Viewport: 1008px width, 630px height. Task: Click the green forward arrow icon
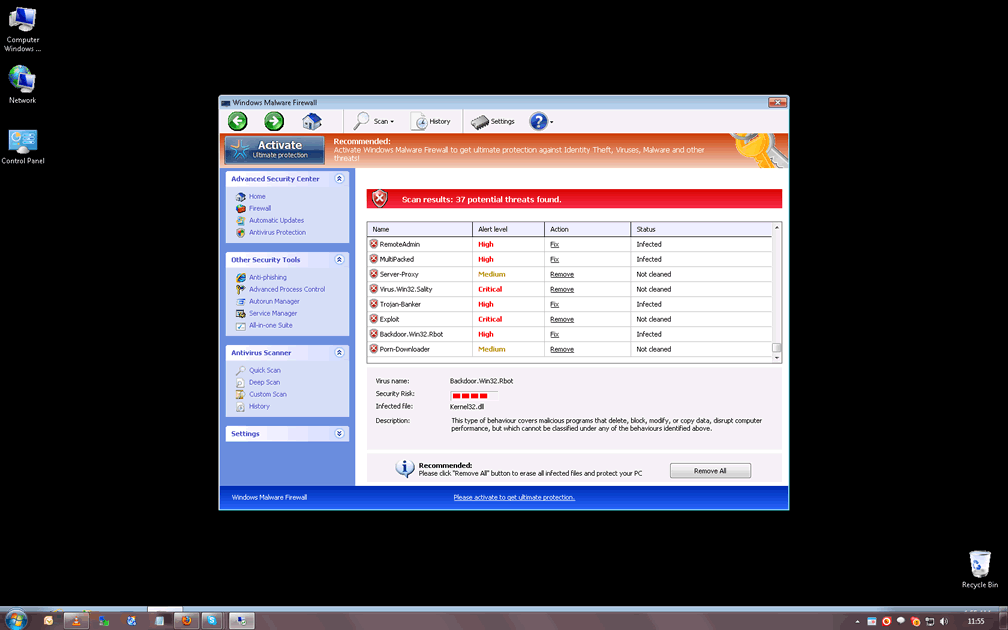274,121
